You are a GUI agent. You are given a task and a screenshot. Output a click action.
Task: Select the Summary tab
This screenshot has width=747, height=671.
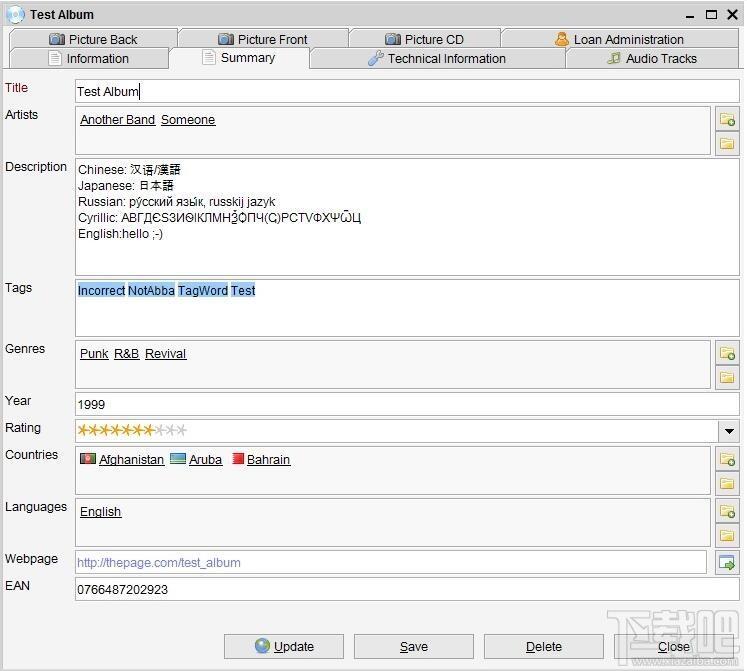pos(239,58)
